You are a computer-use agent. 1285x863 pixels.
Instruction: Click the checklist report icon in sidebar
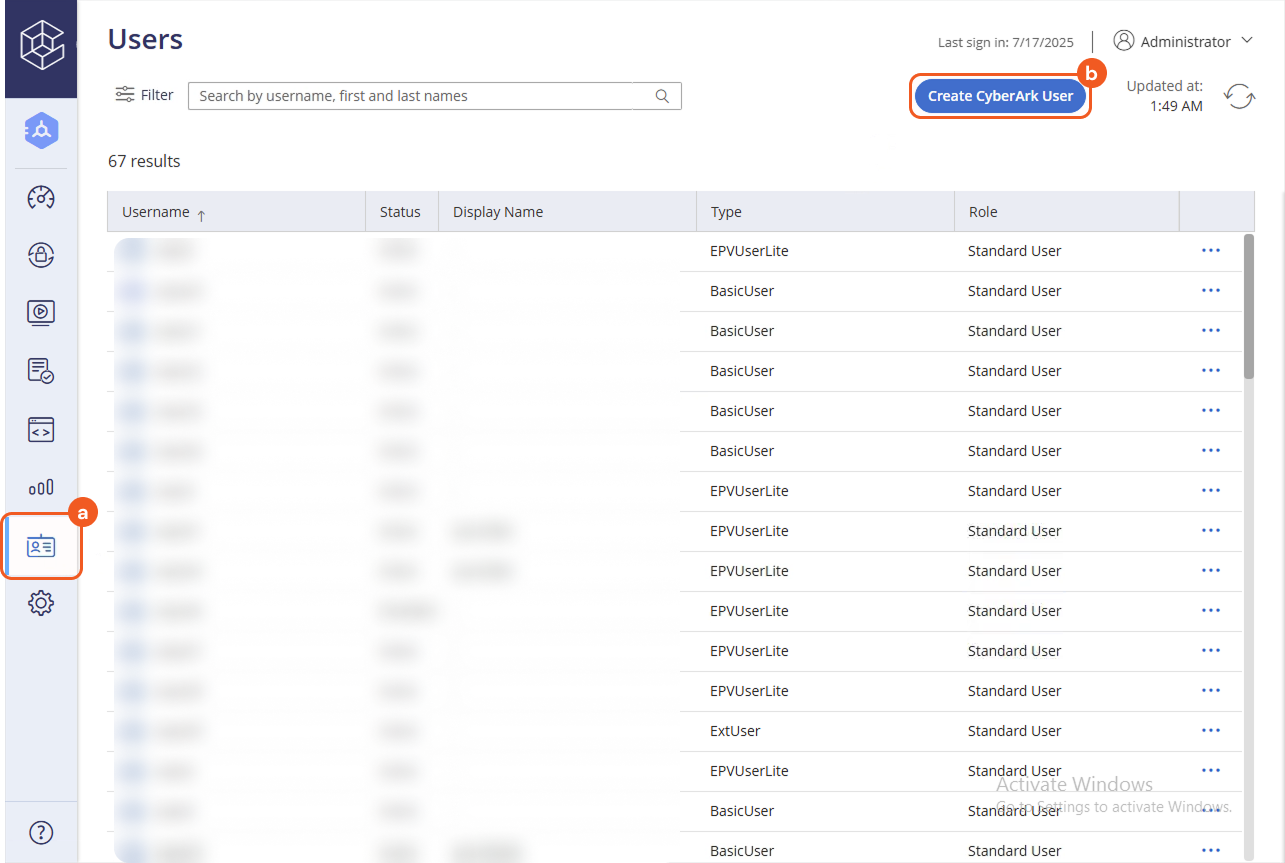tap(41, 371)
